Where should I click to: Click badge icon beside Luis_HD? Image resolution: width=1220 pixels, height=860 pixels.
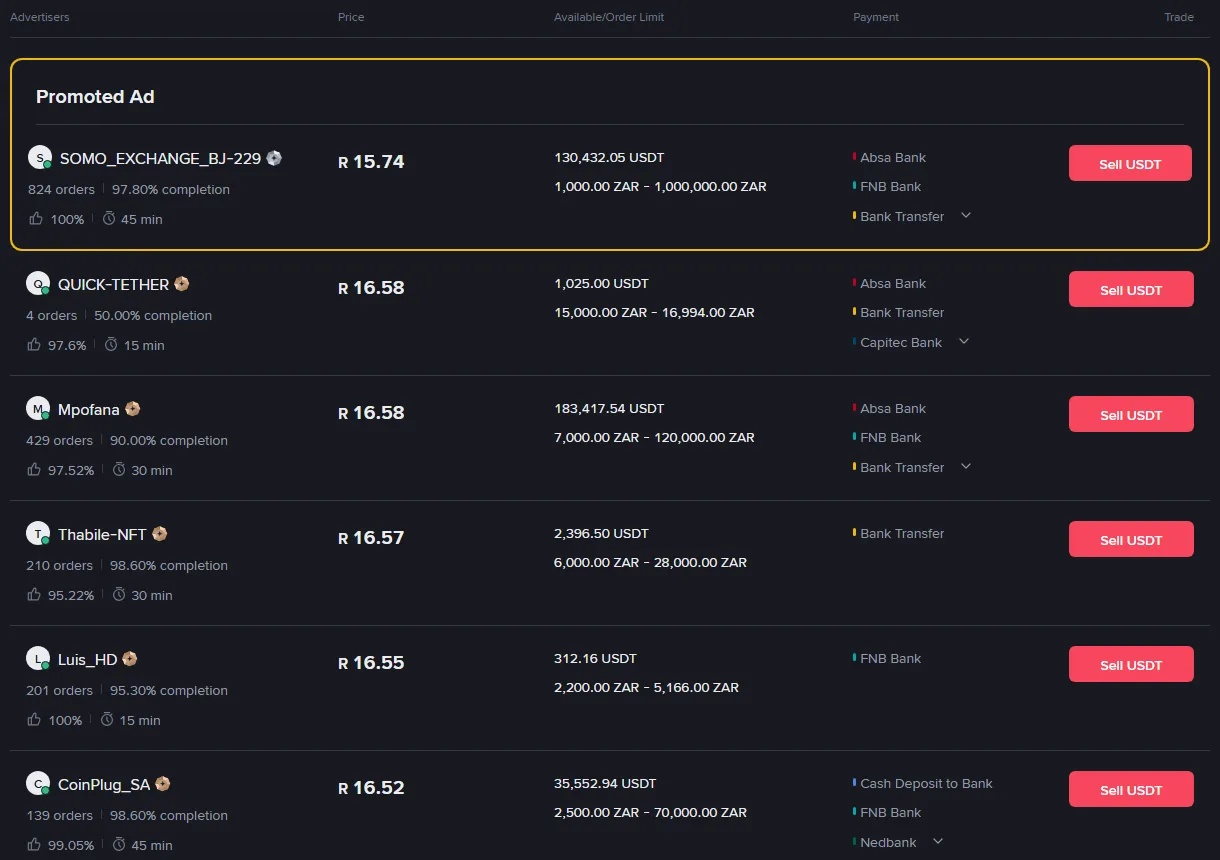pos(129,659)
